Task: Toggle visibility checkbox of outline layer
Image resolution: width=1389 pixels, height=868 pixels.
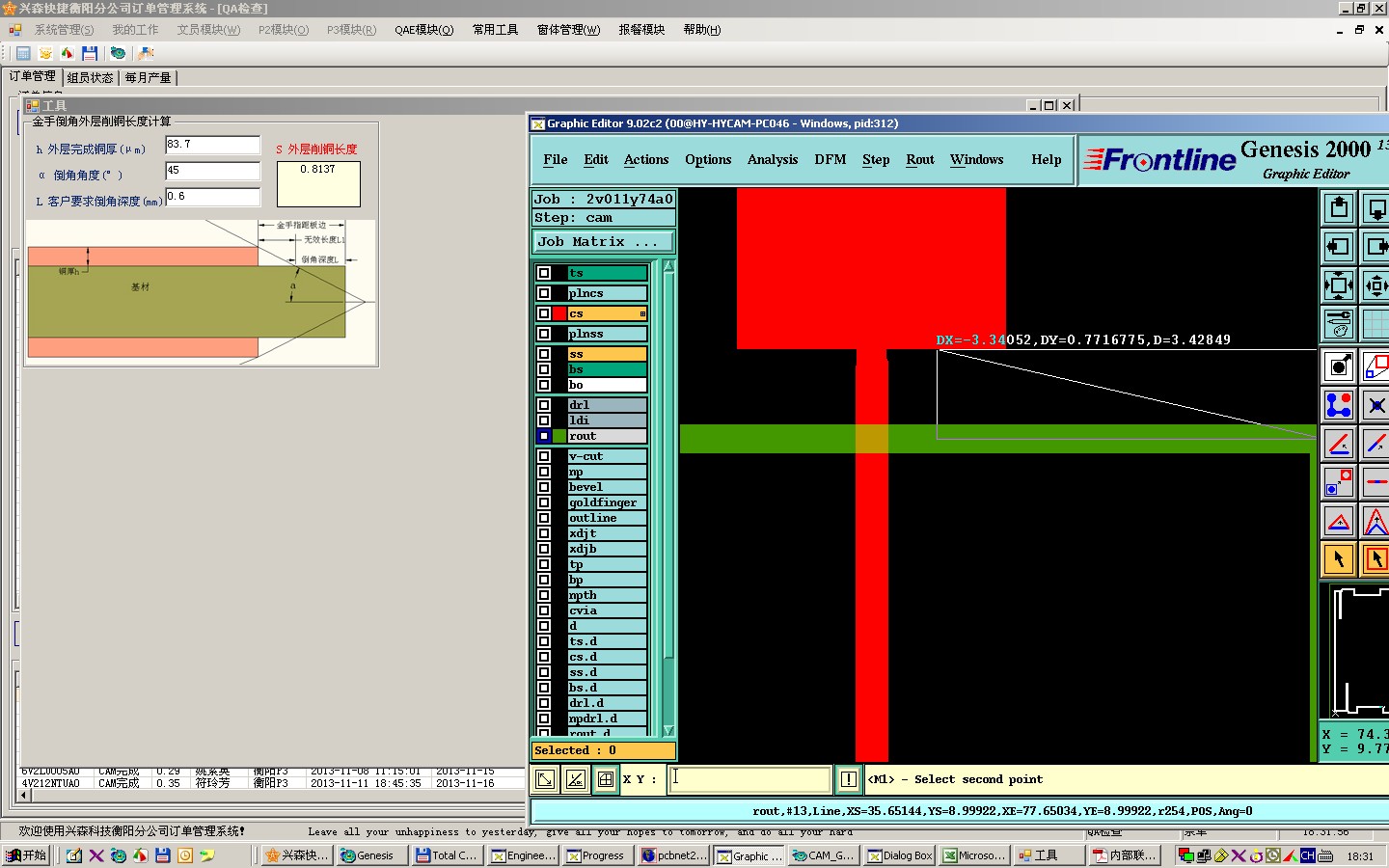Action: [544, 518]
